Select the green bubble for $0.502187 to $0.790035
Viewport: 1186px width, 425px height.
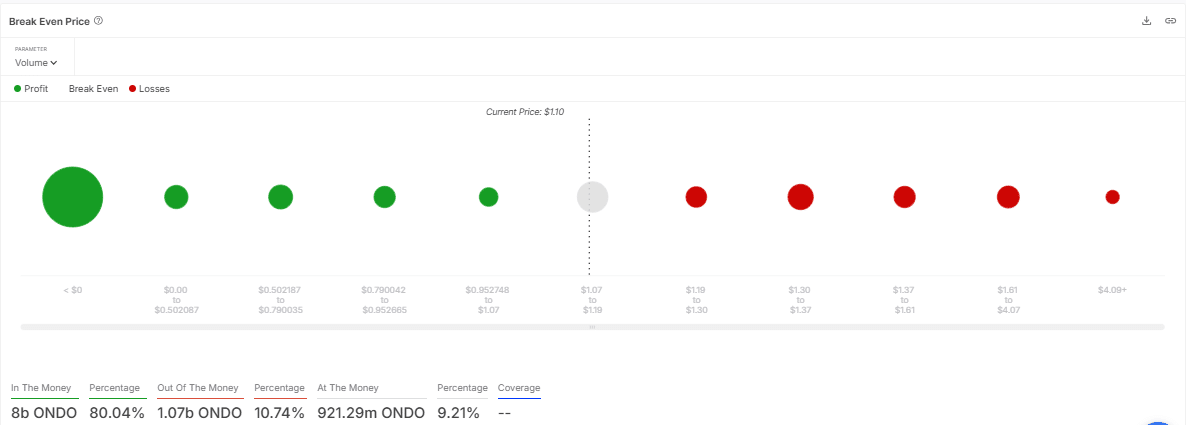pos(280,197)
